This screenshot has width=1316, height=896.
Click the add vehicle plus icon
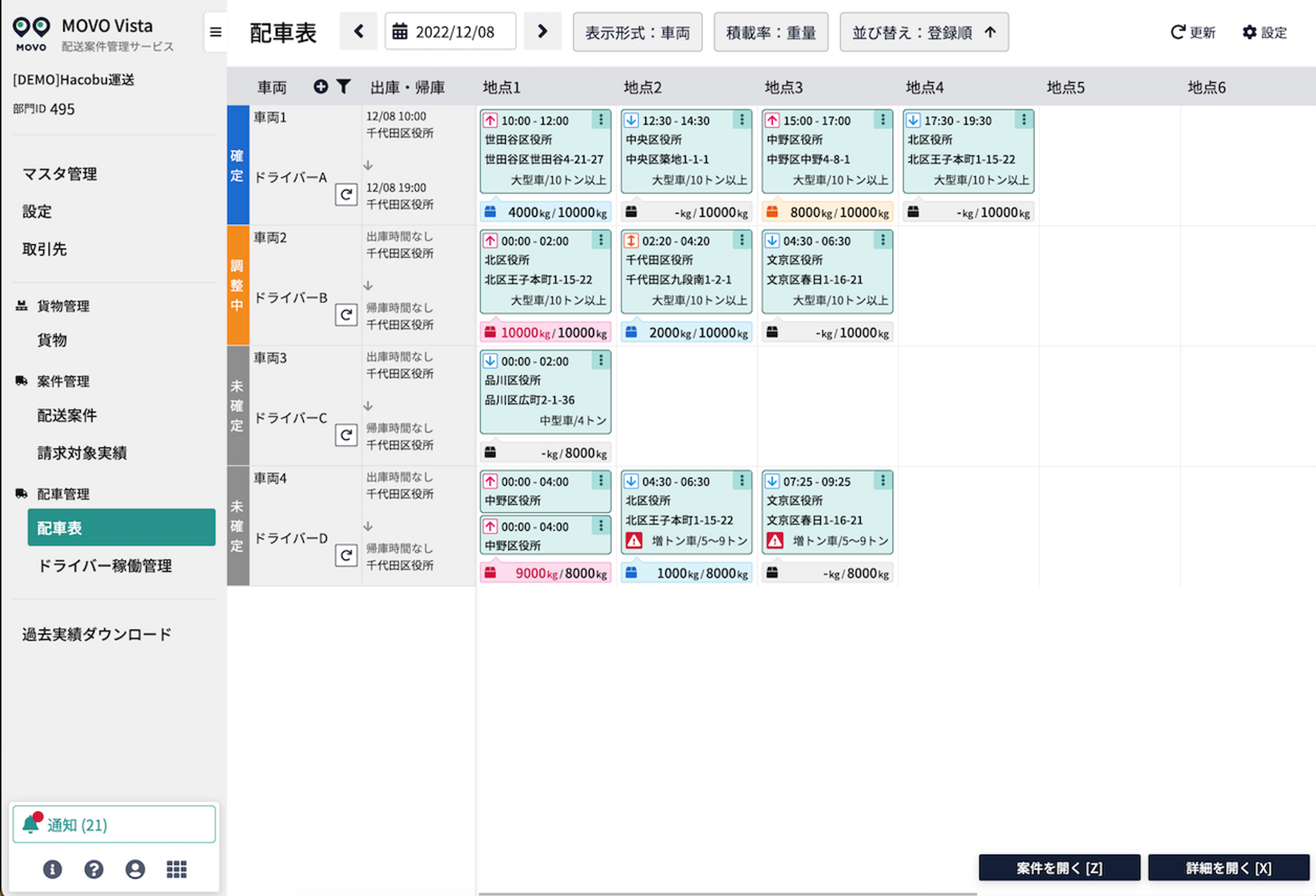pyautogui.click(x=320, y=87)
